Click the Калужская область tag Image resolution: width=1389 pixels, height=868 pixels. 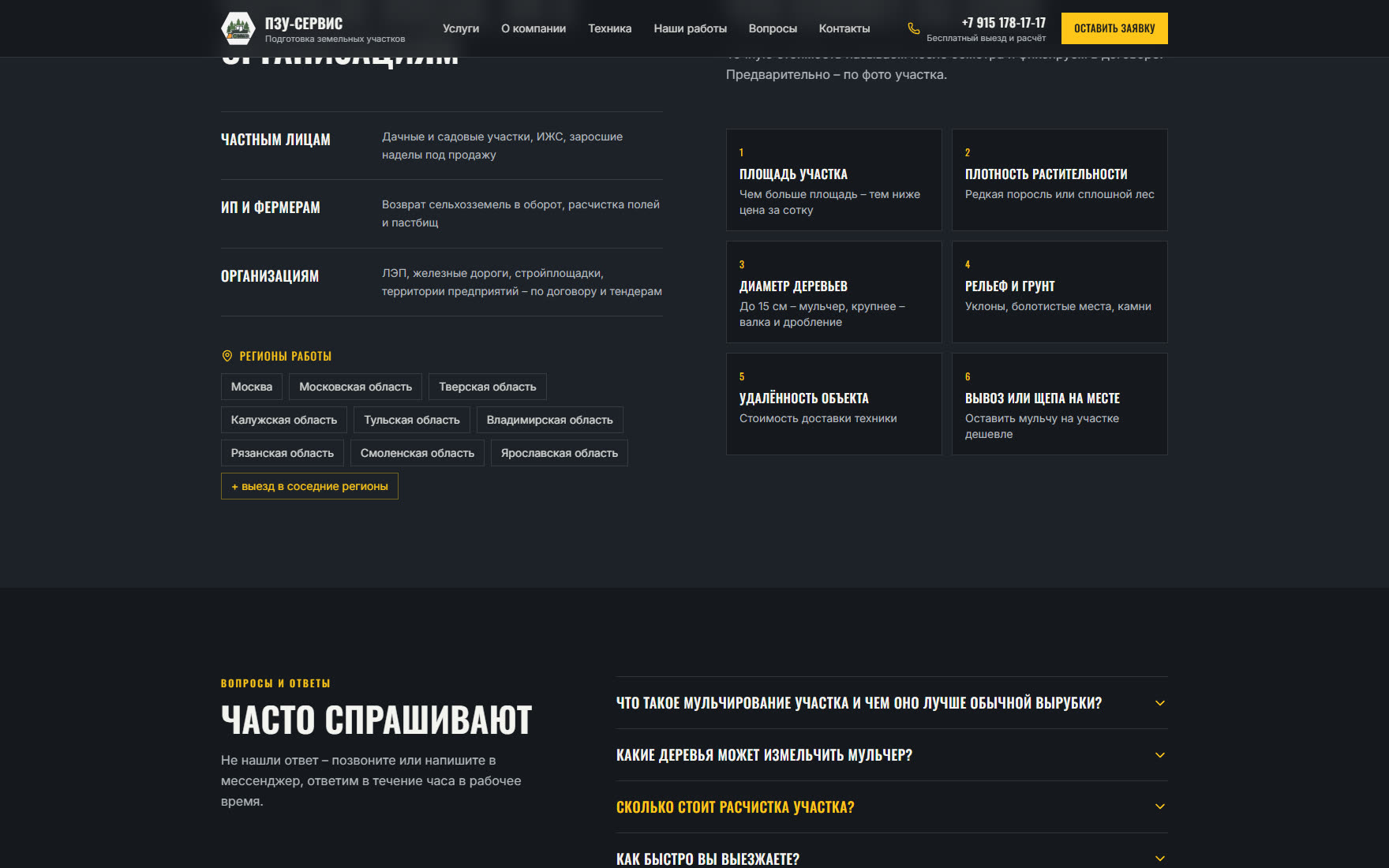coord(284,420)
